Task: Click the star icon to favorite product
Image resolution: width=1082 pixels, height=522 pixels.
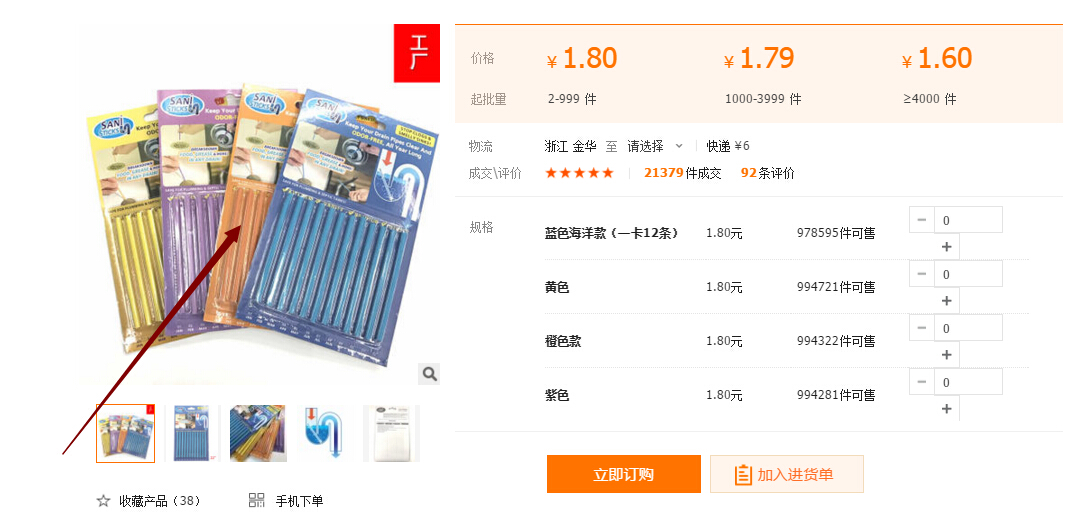Action: point(104,501)
